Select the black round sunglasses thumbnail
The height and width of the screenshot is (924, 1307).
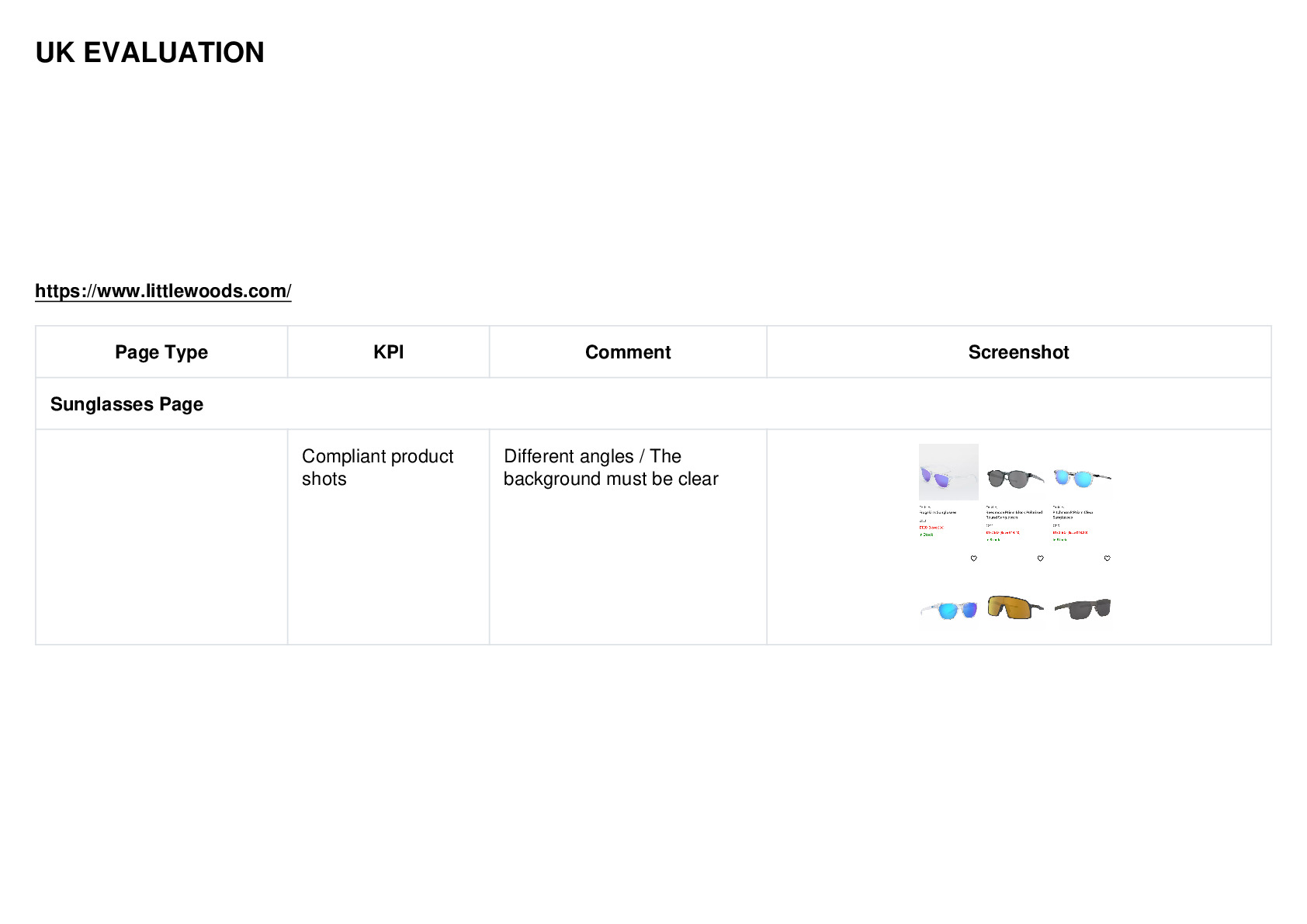click(x=1015, y=478)
